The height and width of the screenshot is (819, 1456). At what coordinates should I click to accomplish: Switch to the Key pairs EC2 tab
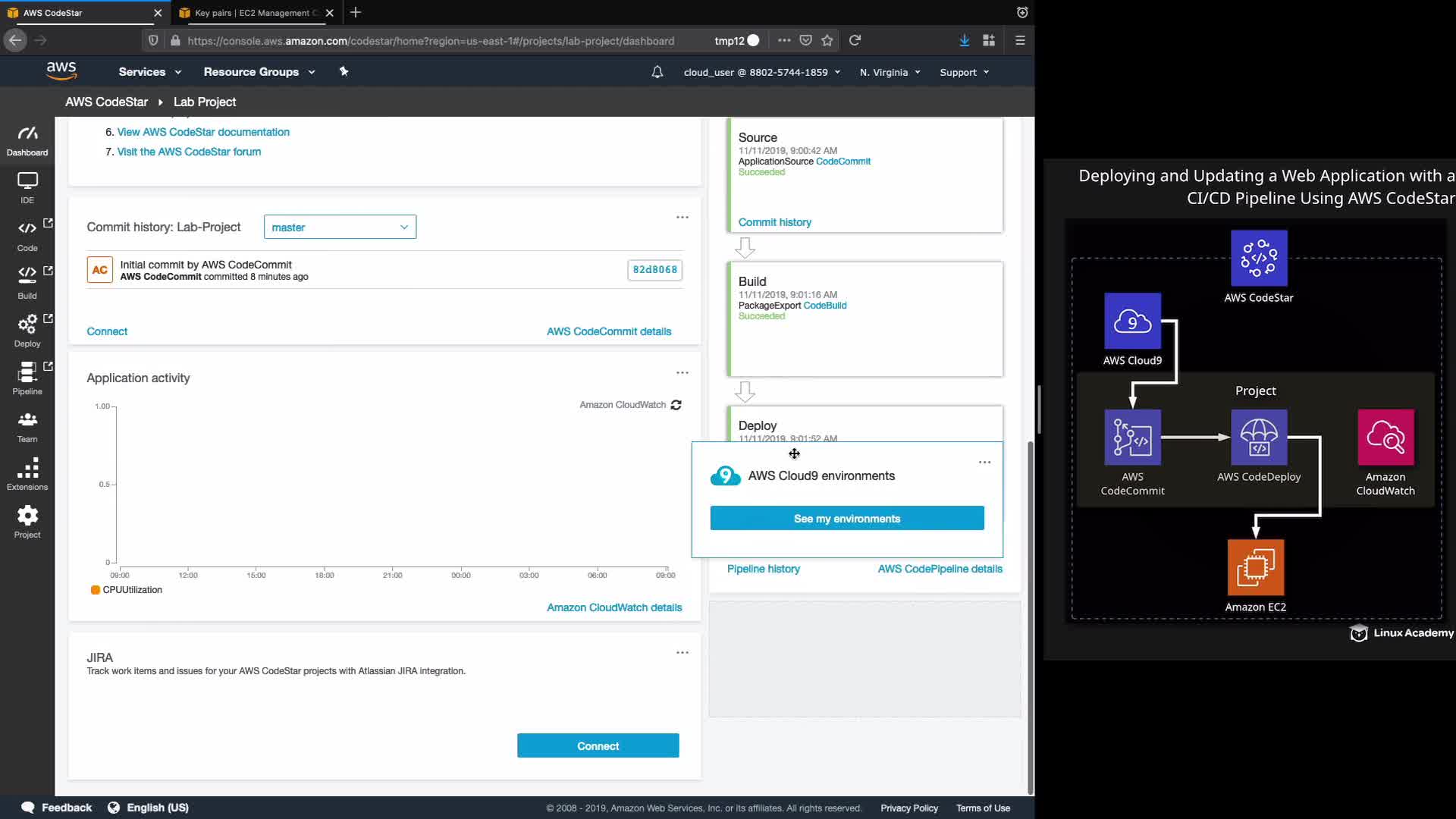click(253, 13)
